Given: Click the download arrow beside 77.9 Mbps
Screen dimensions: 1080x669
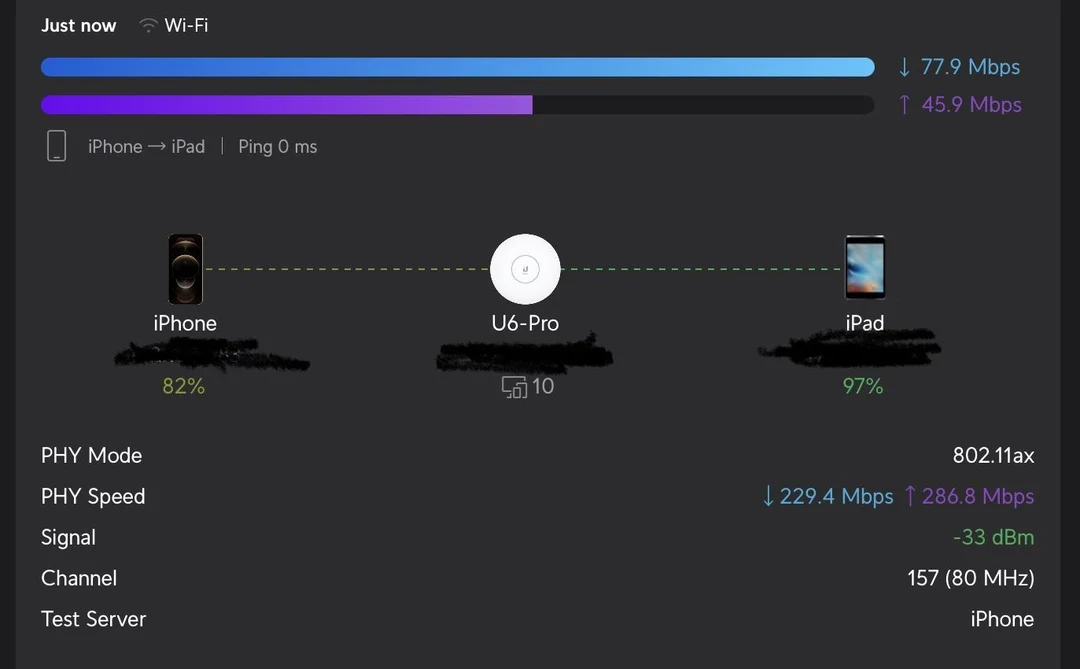Looking at the screenshot, I should point(903,66).
